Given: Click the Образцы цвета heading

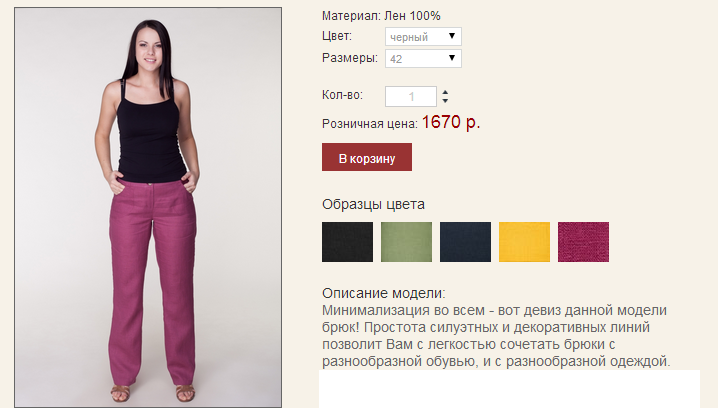Looking at the screenshot, I should coord(373,204).
